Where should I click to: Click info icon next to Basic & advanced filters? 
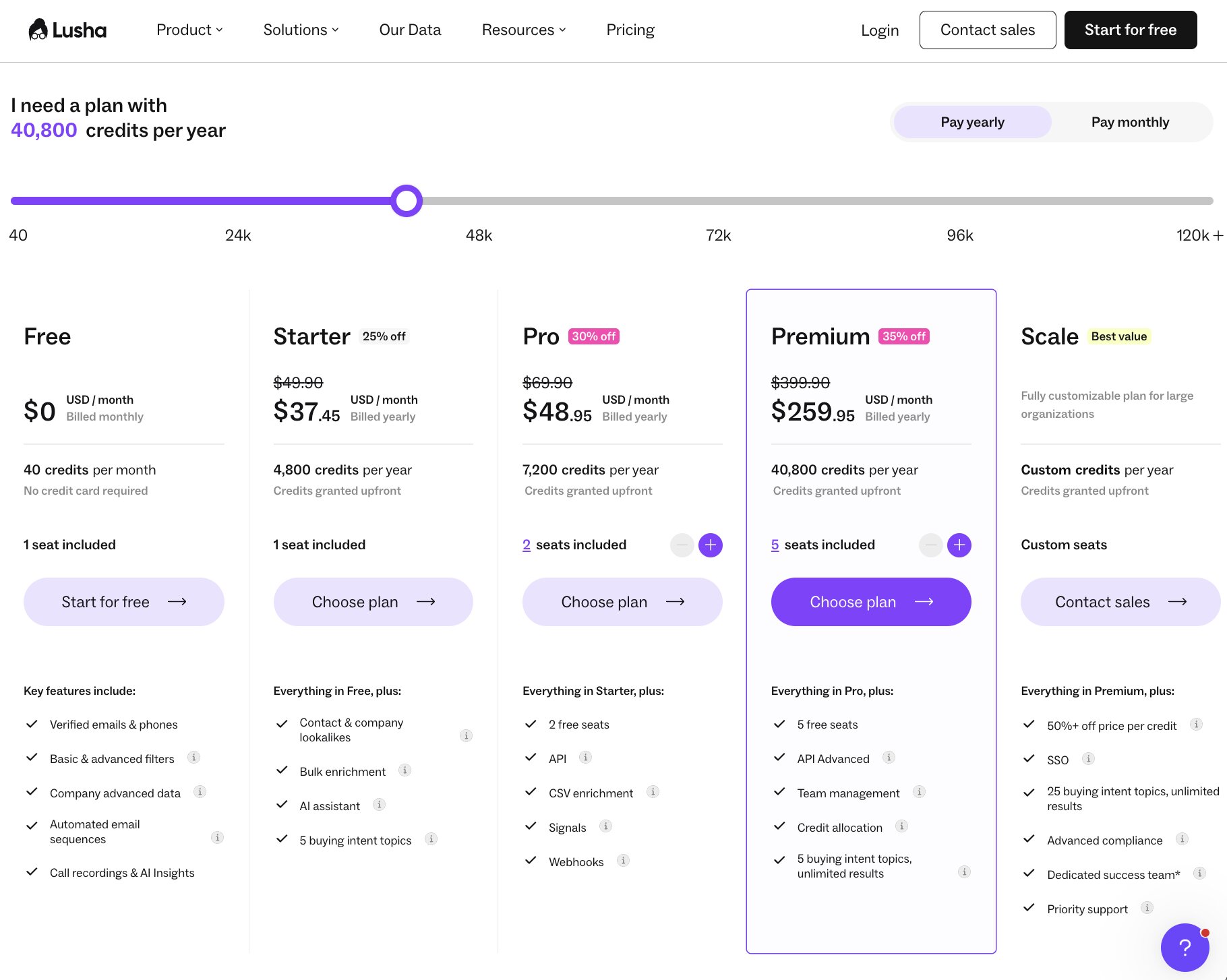click(x=193, y=758)
